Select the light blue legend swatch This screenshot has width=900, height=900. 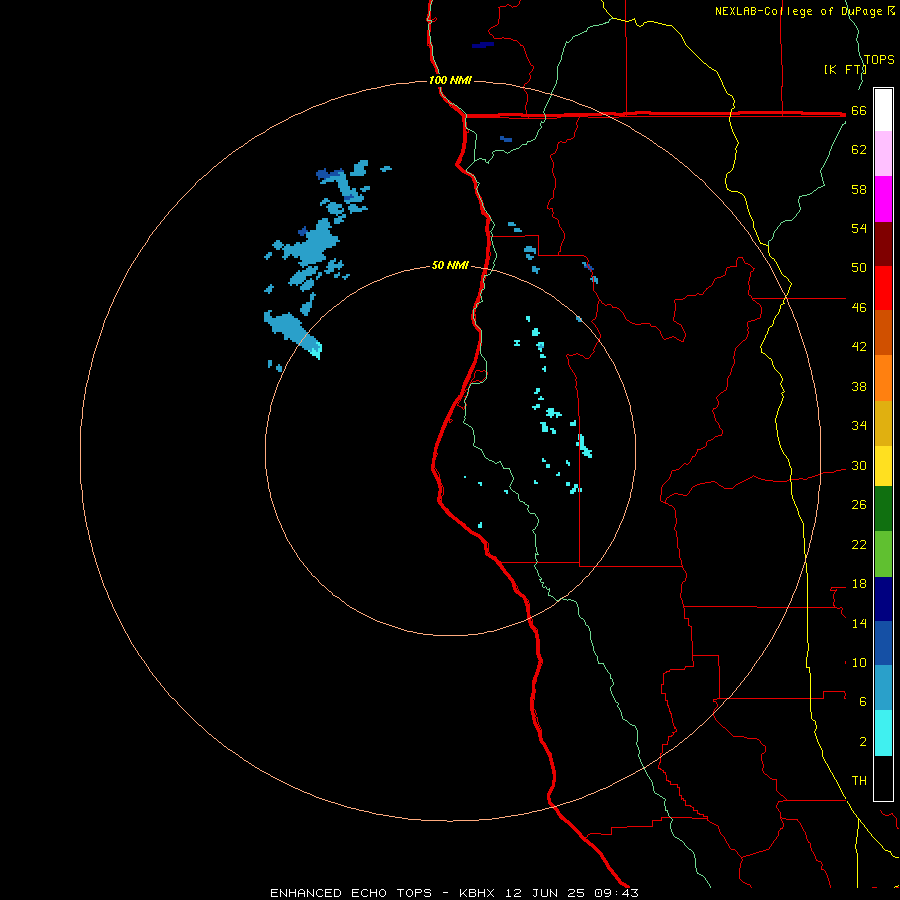[883, 687]
